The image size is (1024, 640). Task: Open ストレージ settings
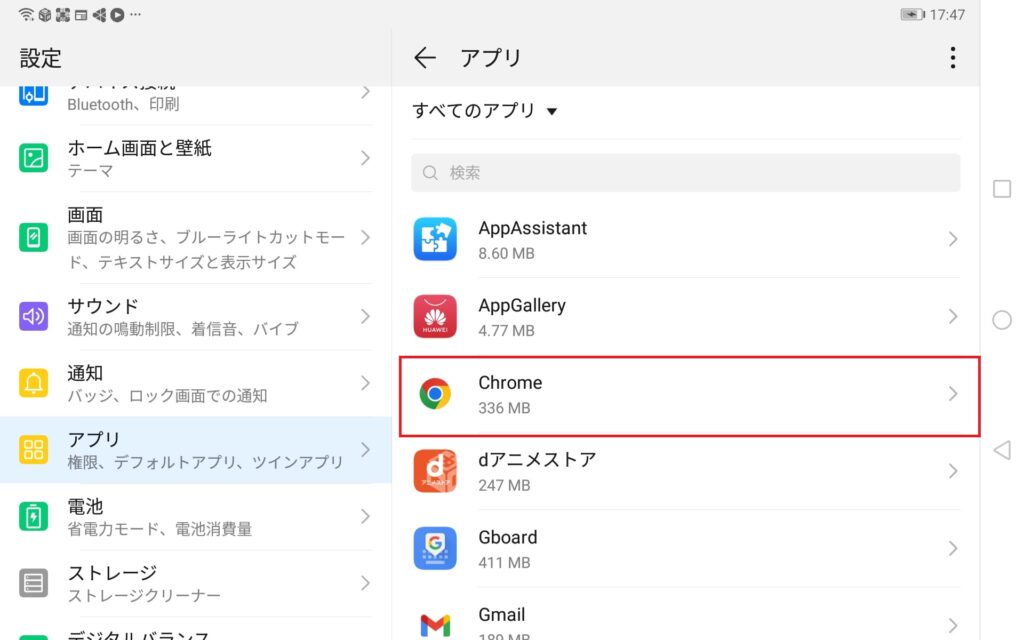tap(196, 583)
